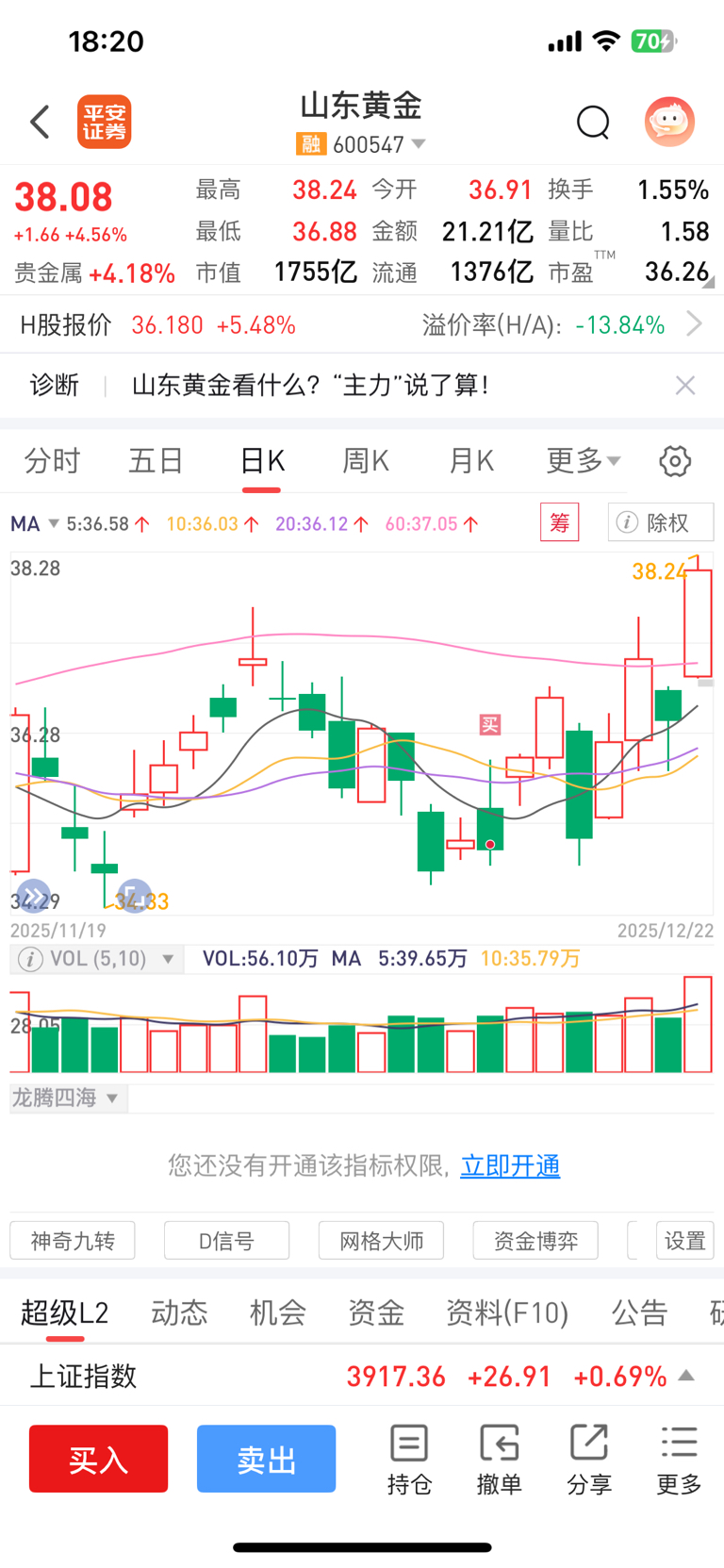Tap the VOL indicator info icon
Image resolution: width=724 pixels, height=1568 pixels.
(x=30, y=959)
